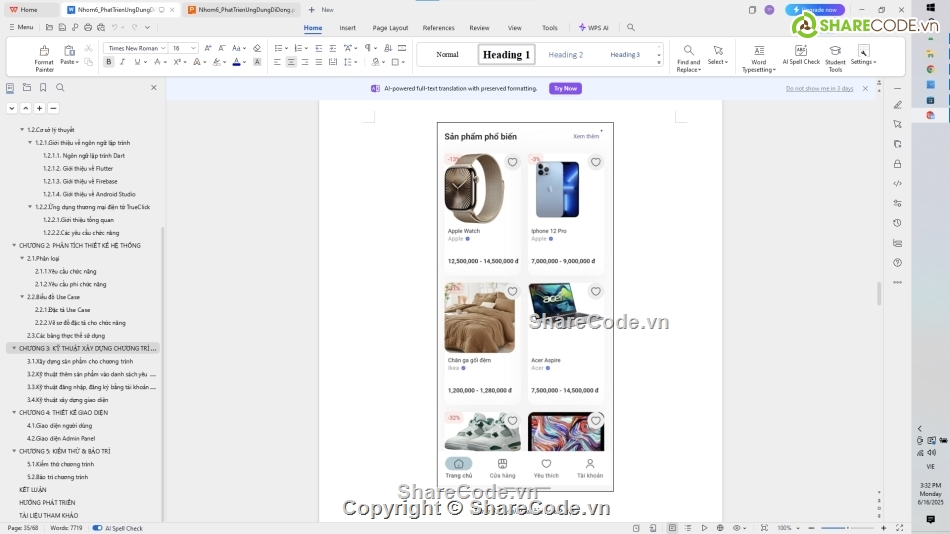Increase paragraph indent
950x534 pixels.
[333, 48]
